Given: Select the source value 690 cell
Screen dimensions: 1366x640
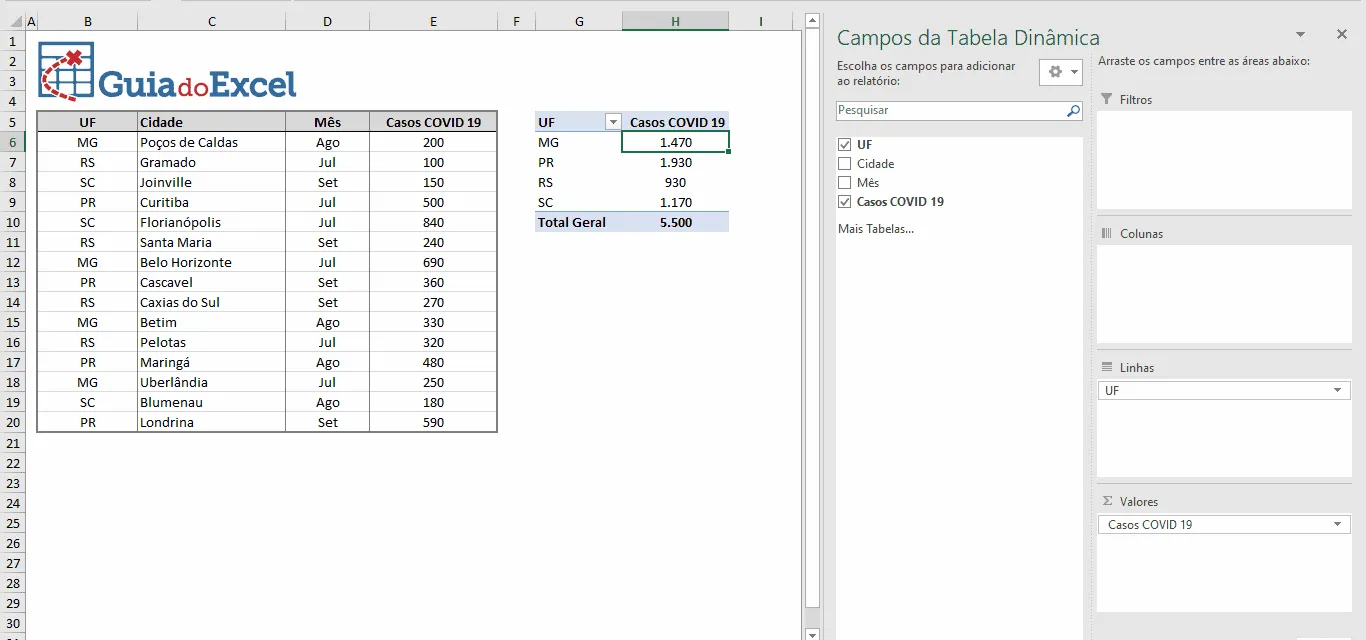Looking at the screenshot, I should pos(433,262).
